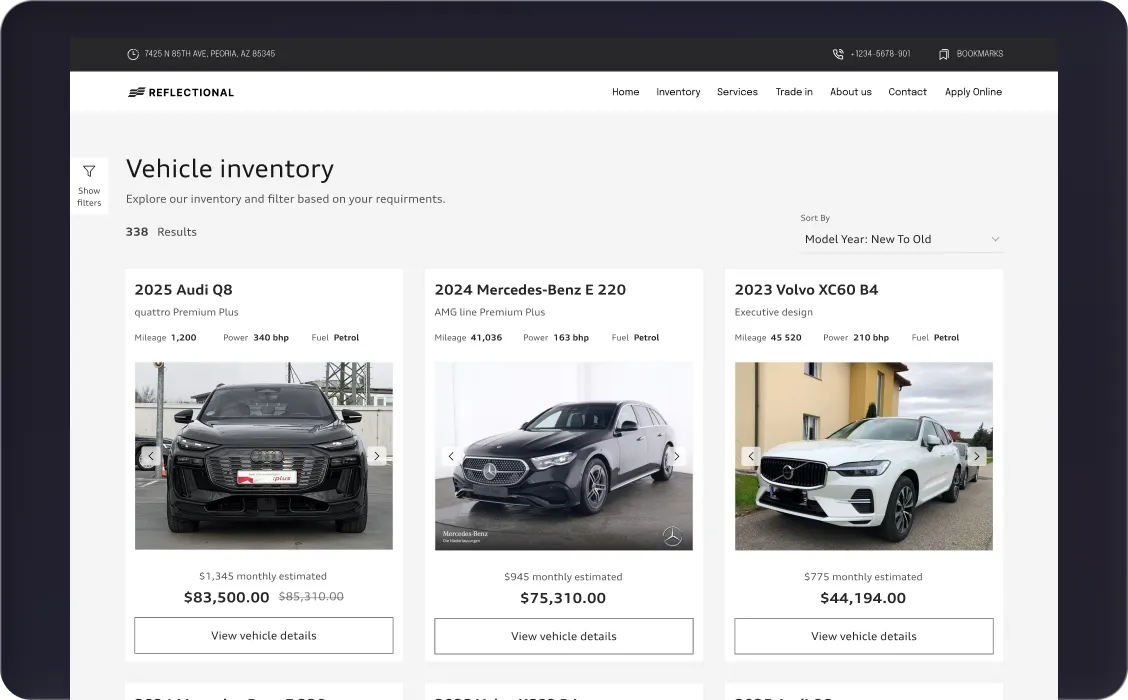1128x700 pixels.
Task: Click the struck-through $85,310.00 price
Action: pyautogui.click(x=311, y=596)
